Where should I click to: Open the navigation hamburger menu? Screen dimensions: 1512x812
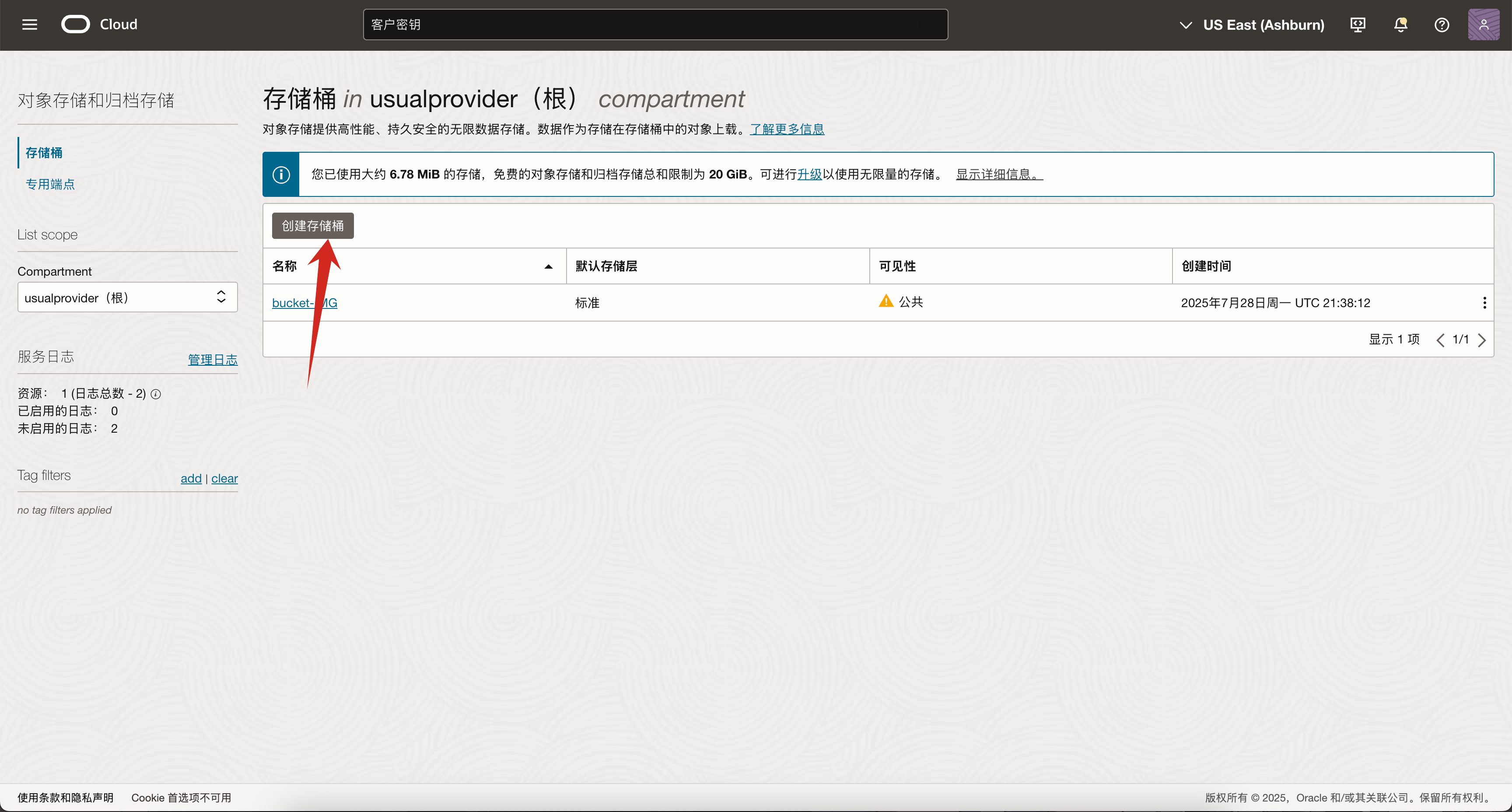click(29, 24)
